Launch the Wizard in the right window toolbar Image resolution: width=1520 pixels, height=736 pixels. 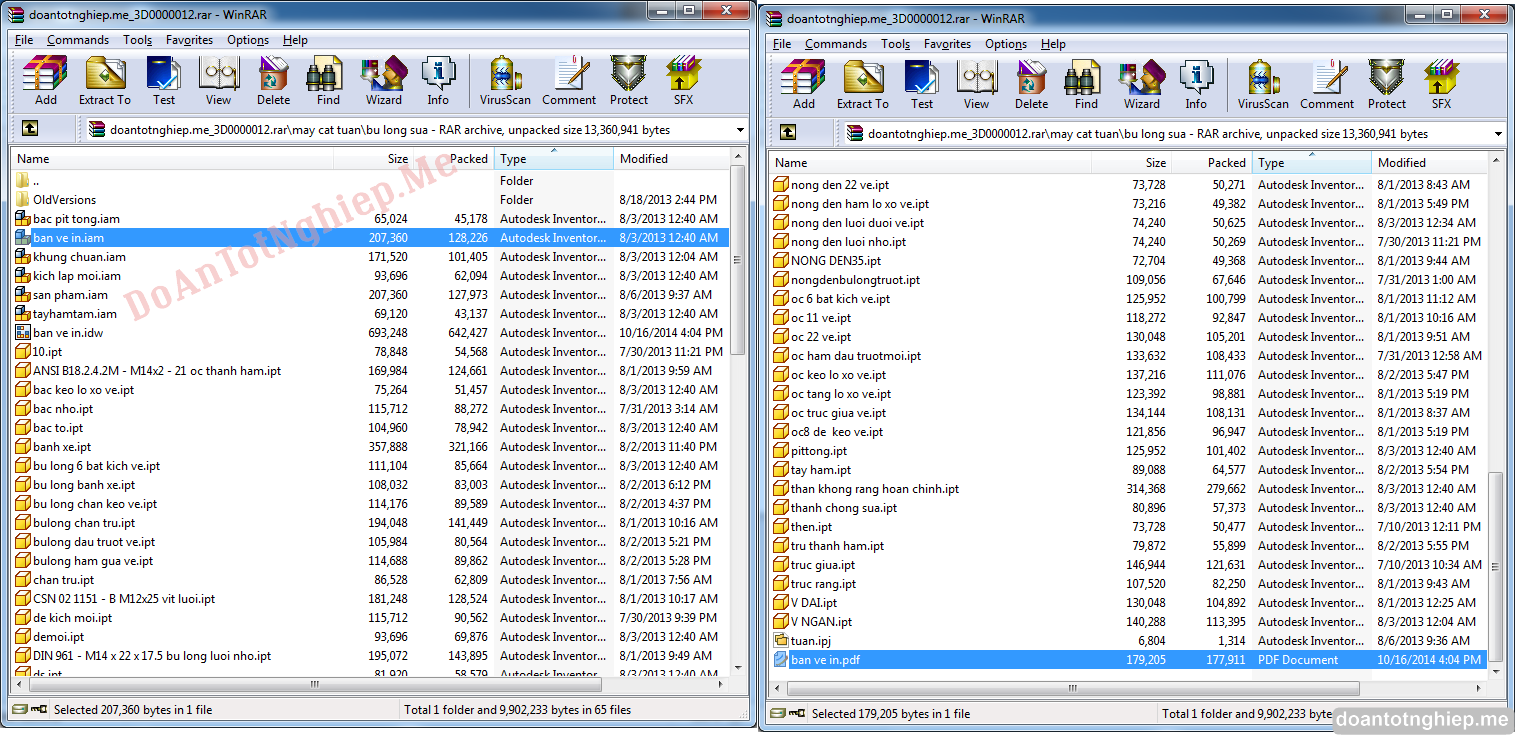coord(1141,84)
